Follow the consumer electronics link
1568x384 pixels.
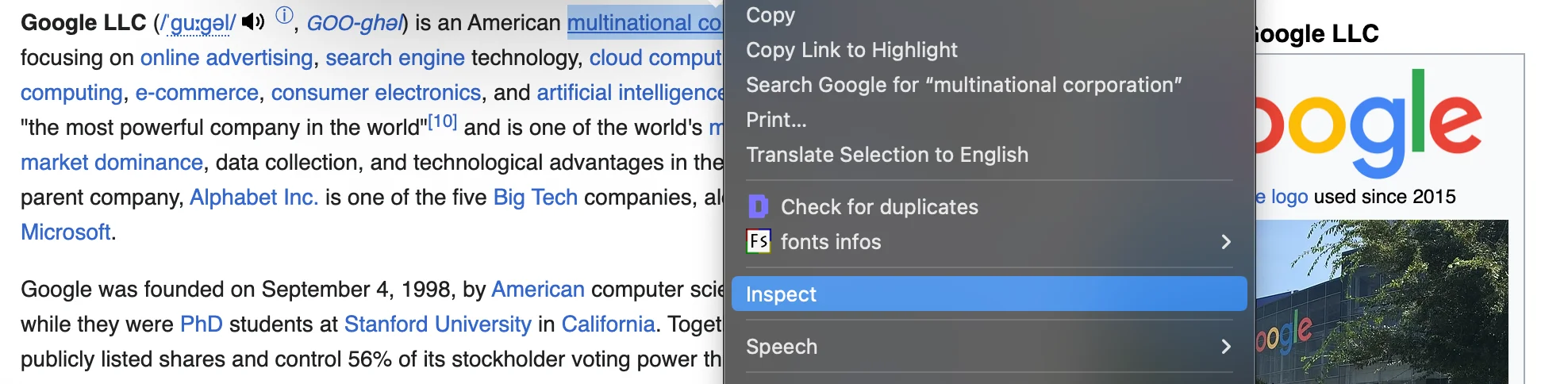376,93
